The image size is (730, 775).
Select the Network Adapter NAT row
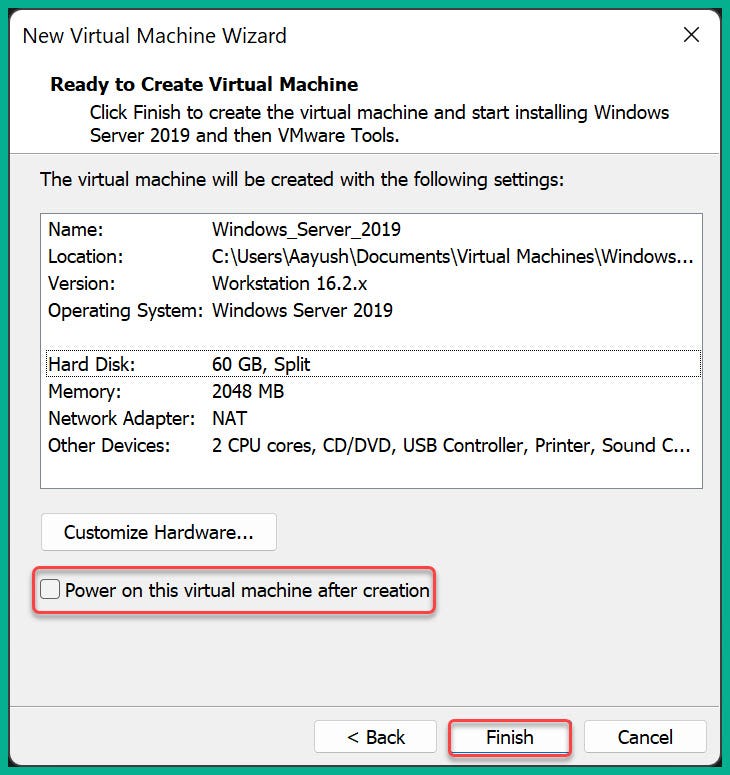pos(373,418)
